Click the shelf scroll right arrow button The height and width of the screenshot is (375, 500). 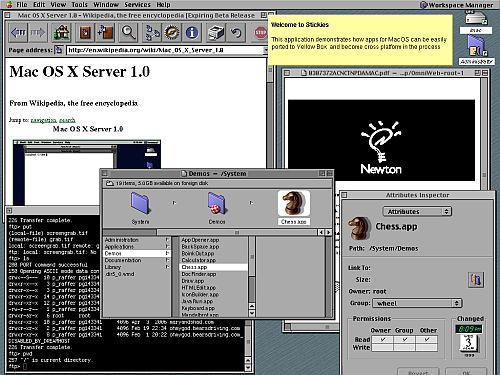pos(328,232)
